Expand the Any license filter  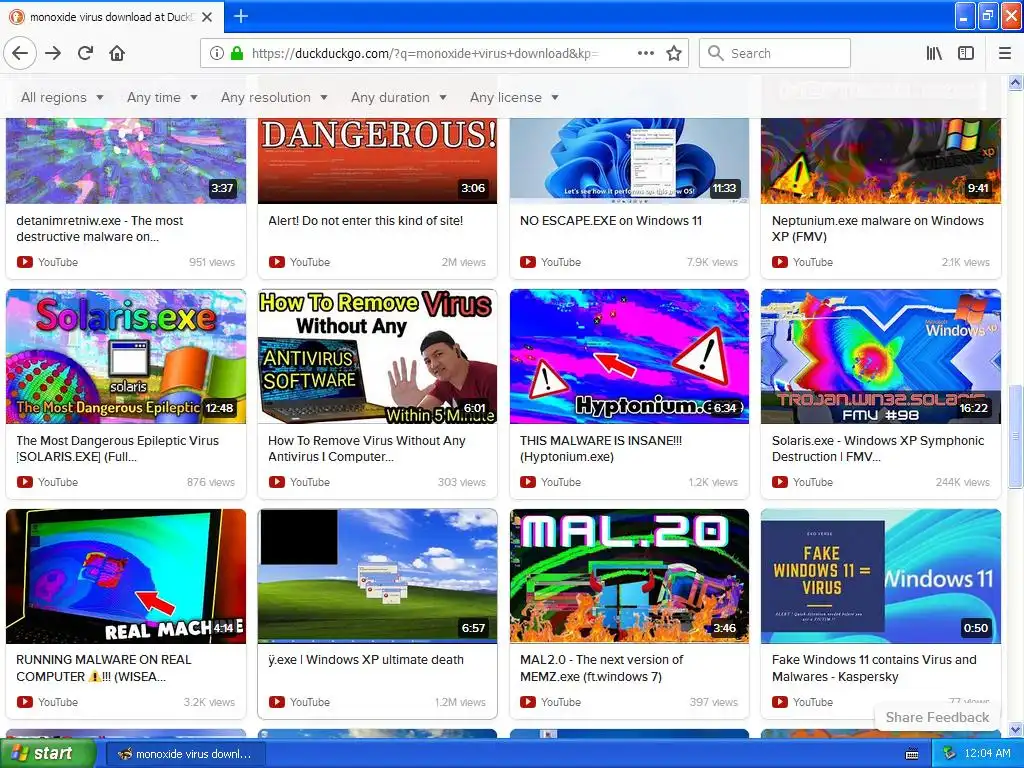pyautogui.click(x=514, y=97)
